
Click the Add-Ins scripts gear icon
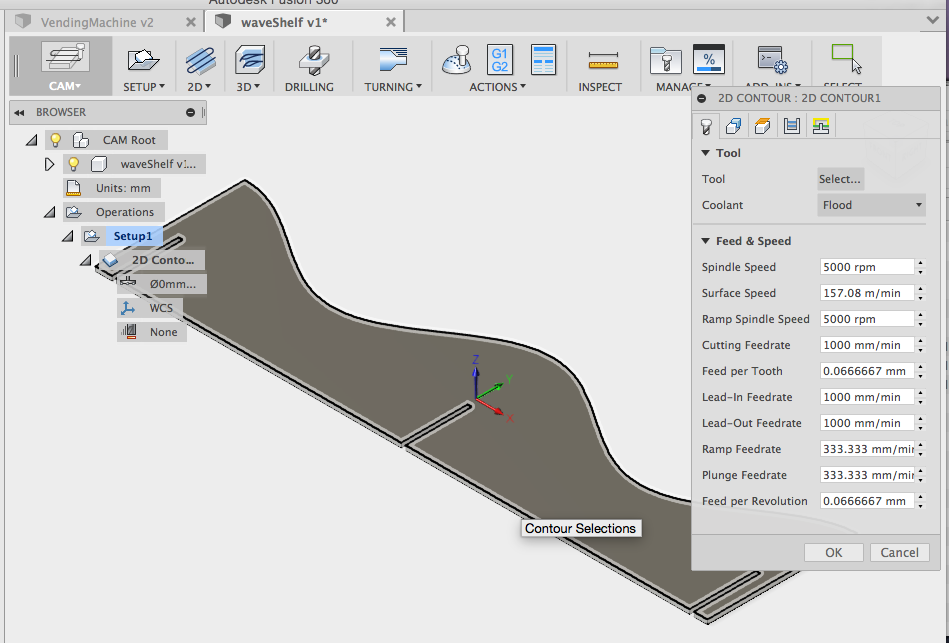[x=772, y=60]
